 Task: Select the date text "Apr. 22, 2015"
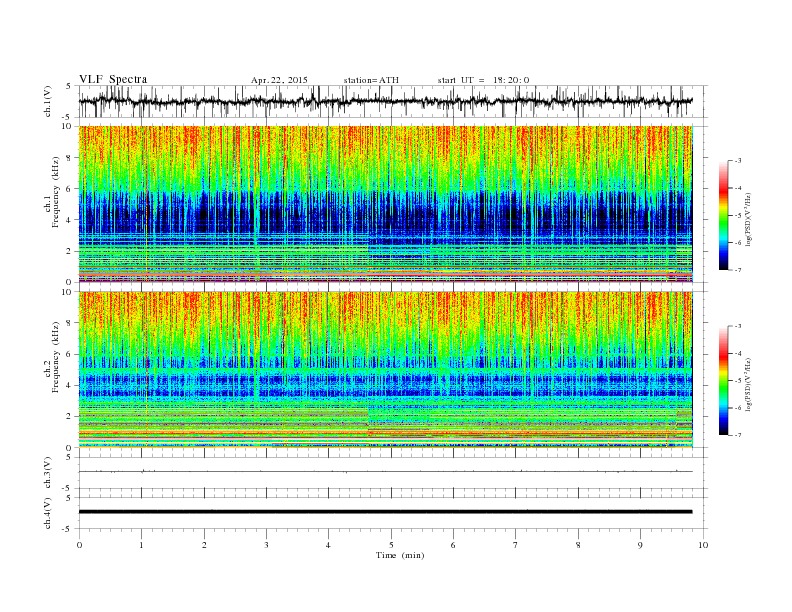point(279,80)
